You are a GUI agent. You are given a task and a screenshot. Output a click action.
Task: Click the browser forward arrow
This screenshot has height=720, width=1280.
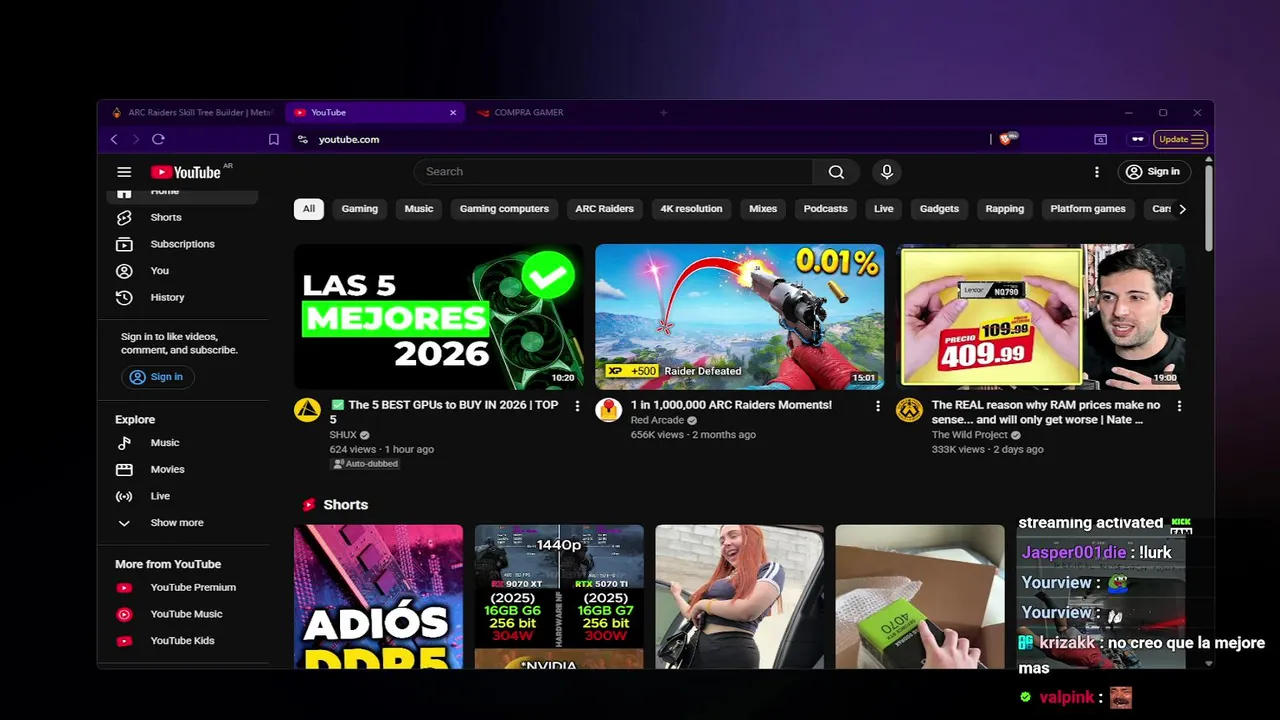point(136,139)
